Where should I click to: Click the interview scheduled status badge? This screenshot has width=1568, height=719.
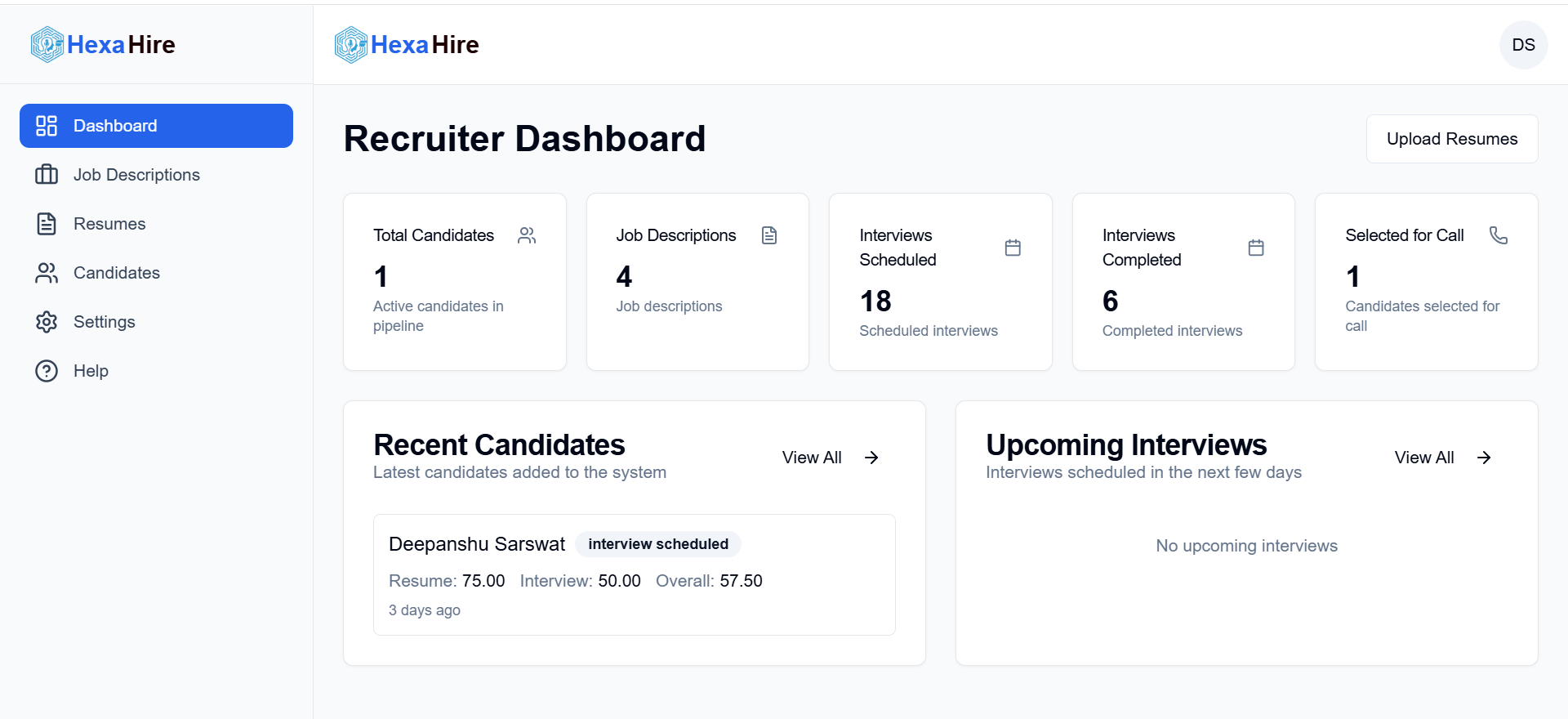click(658, 543)
